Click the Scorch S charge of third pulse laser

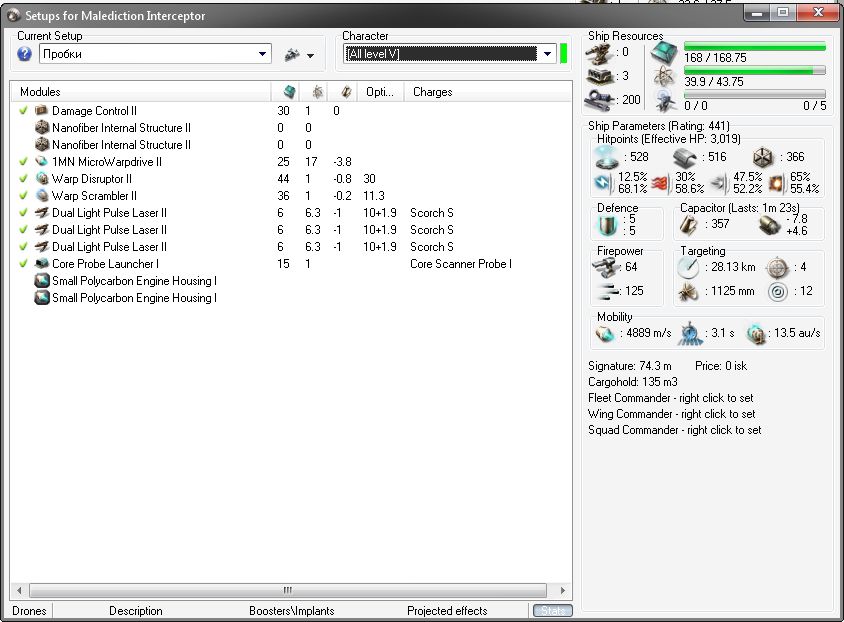pyautogui.click(x=432, y=247)
